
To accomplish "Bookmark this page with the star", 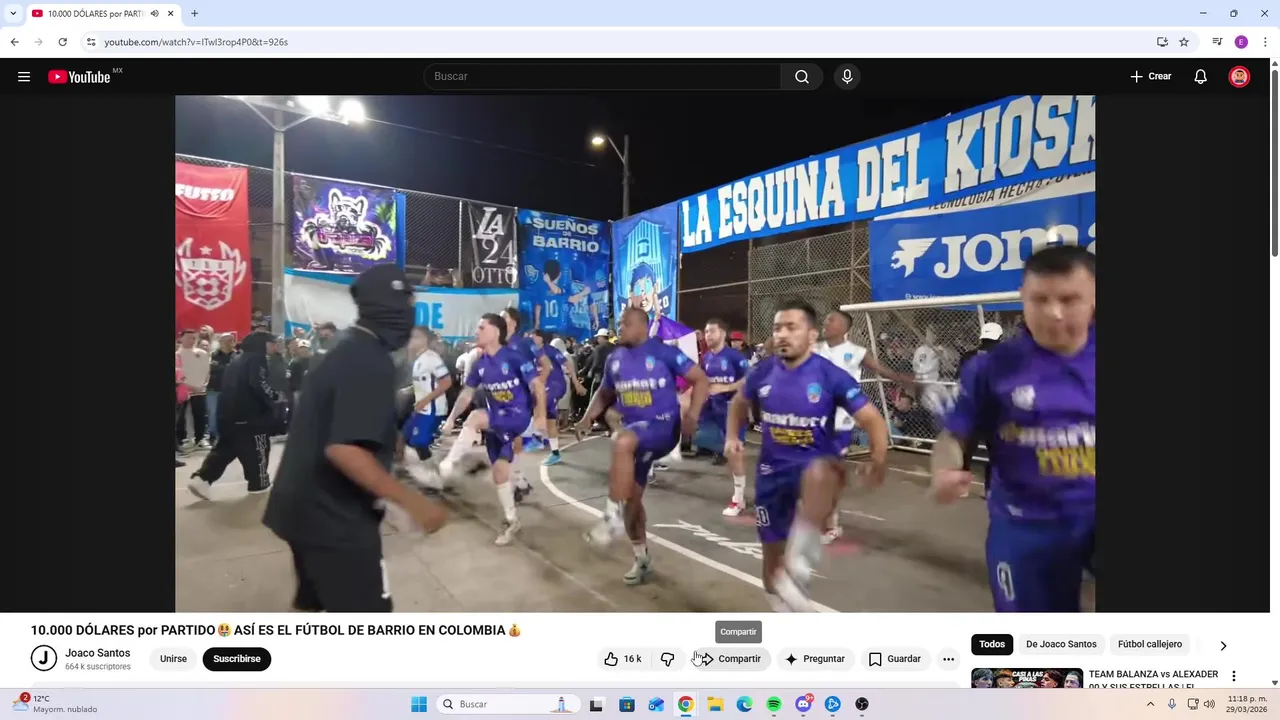I will tap(1184, 42).
